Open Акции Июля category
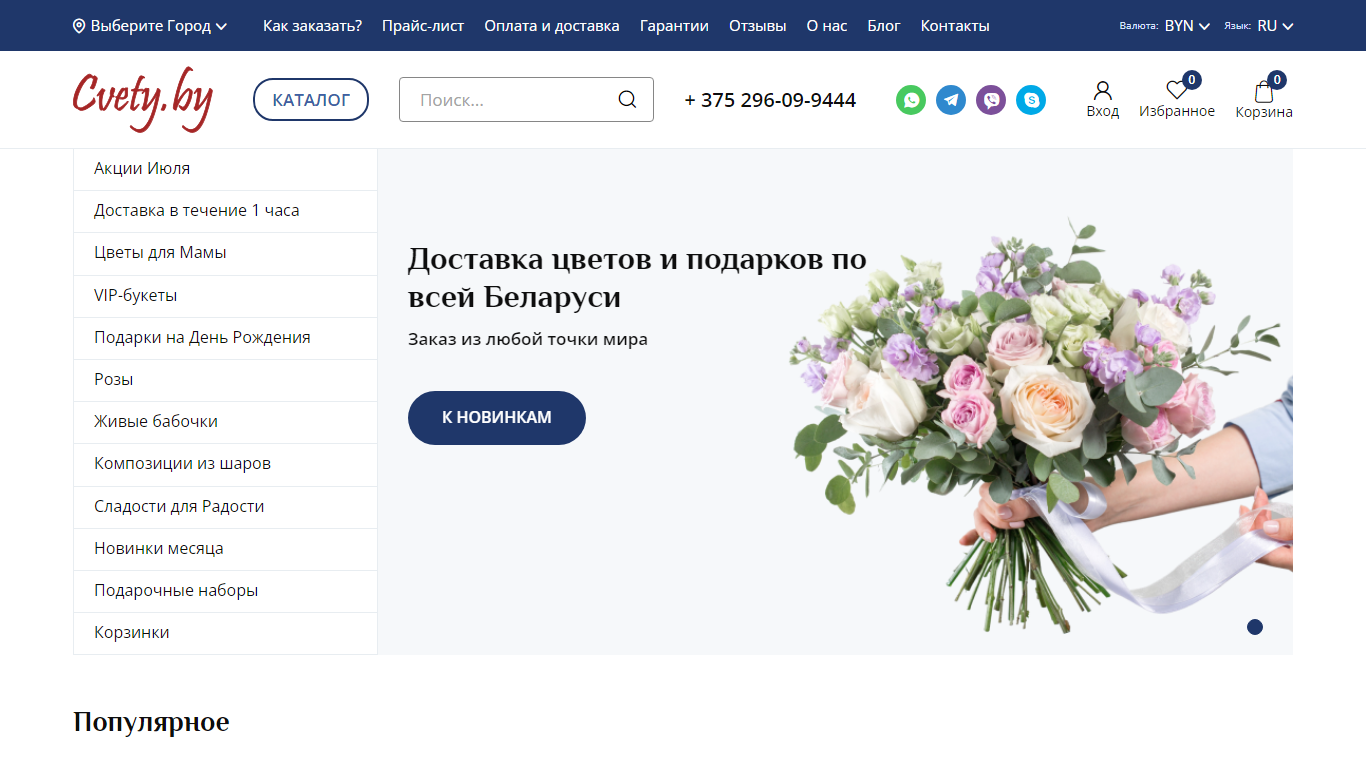Image resolution: width=1366 pixels, height=768 pixels. pos(225,169)
